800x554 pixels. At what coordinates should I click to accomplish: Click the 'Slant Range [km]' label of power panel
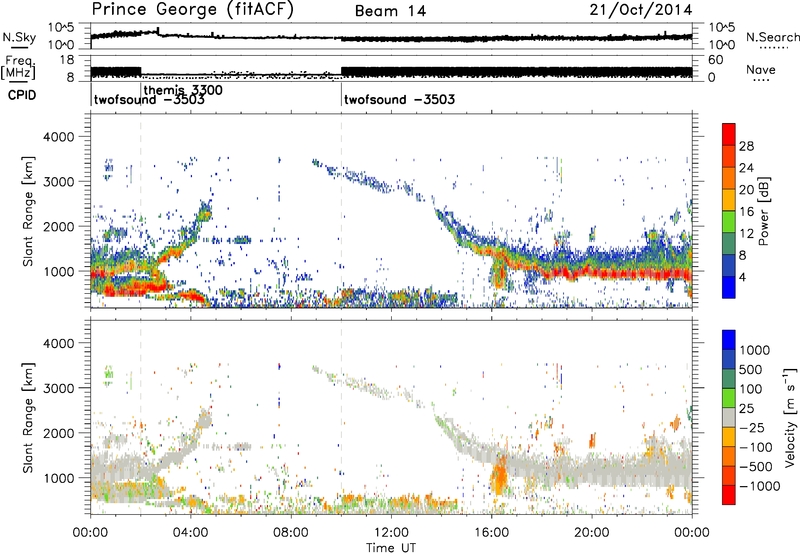tap(28, 211)
